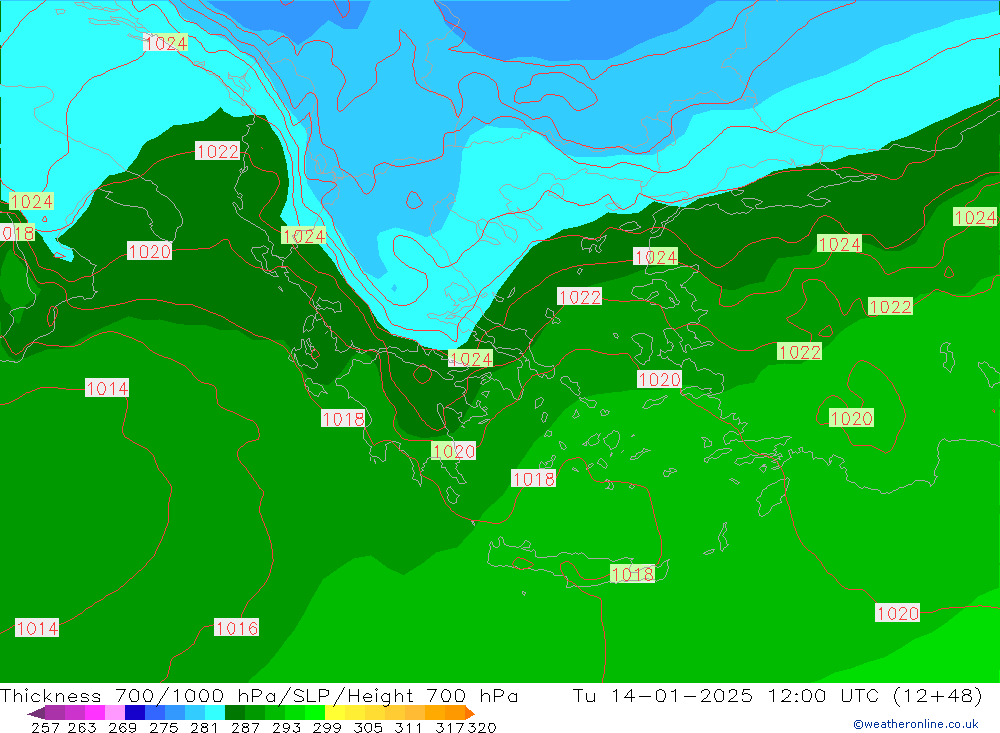Screen dimensions: 1000x733
Task: Click the orange right arrow of color scale
Action: pos(469,713)
